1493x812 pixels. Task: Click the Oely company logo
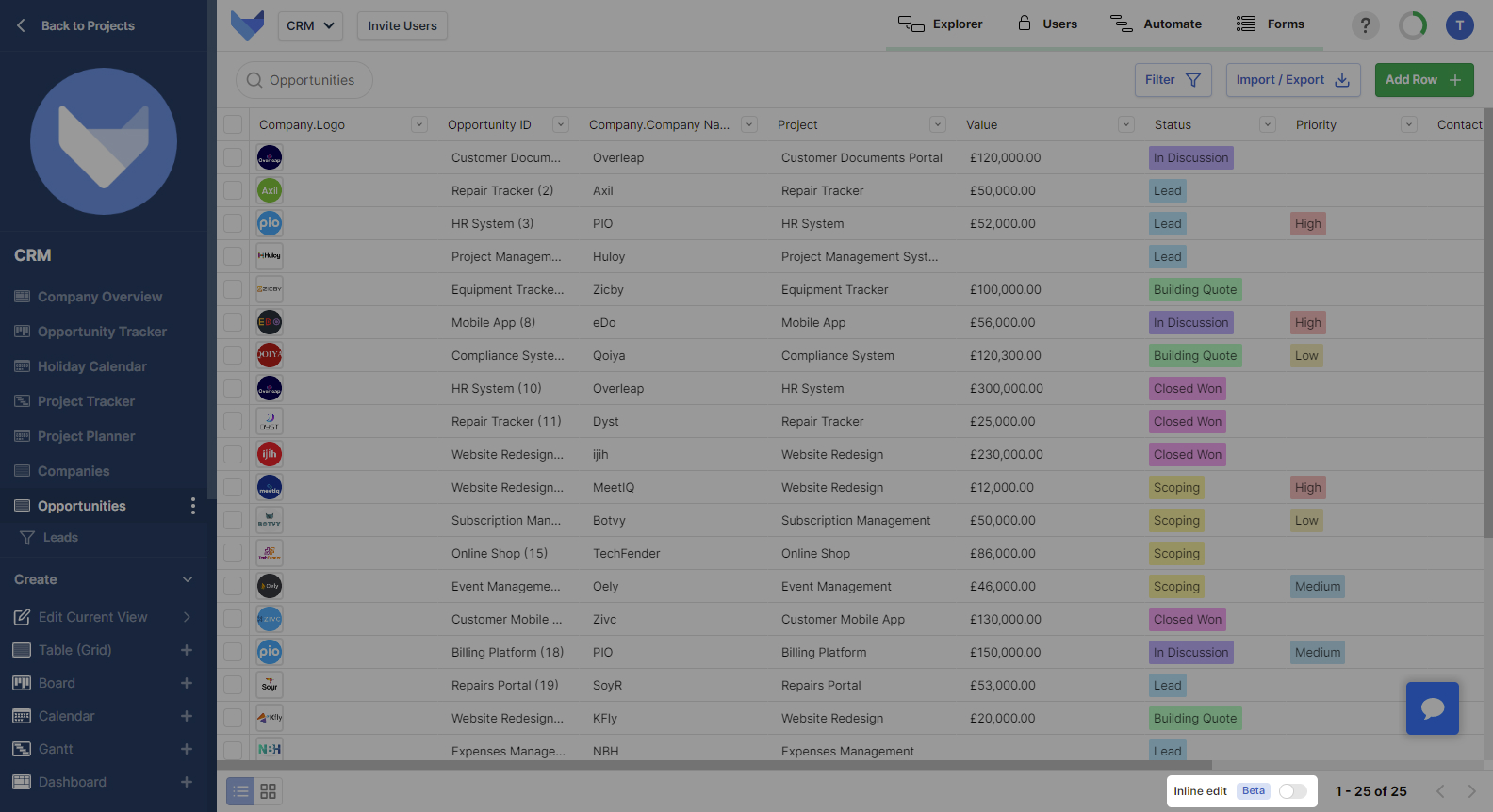pos(270,586)
